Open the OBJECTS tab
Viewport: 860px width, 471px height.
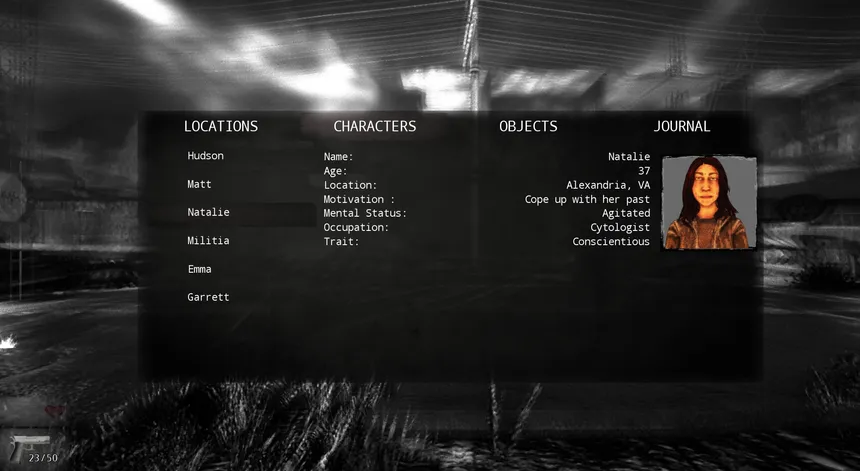[x=528, y=127]
